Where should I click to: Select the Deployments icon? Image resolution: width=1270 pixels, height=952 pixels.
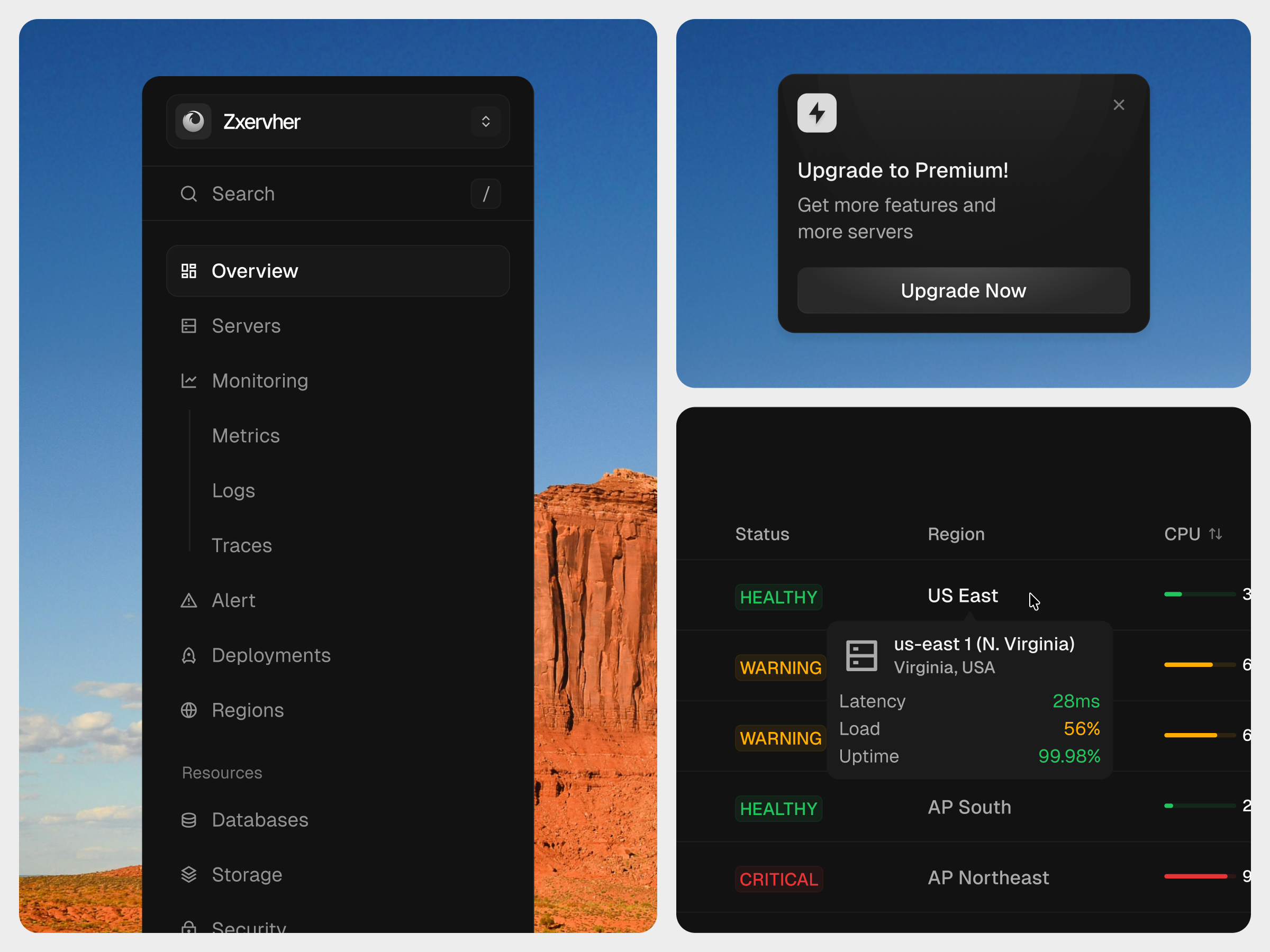point(189,655)
